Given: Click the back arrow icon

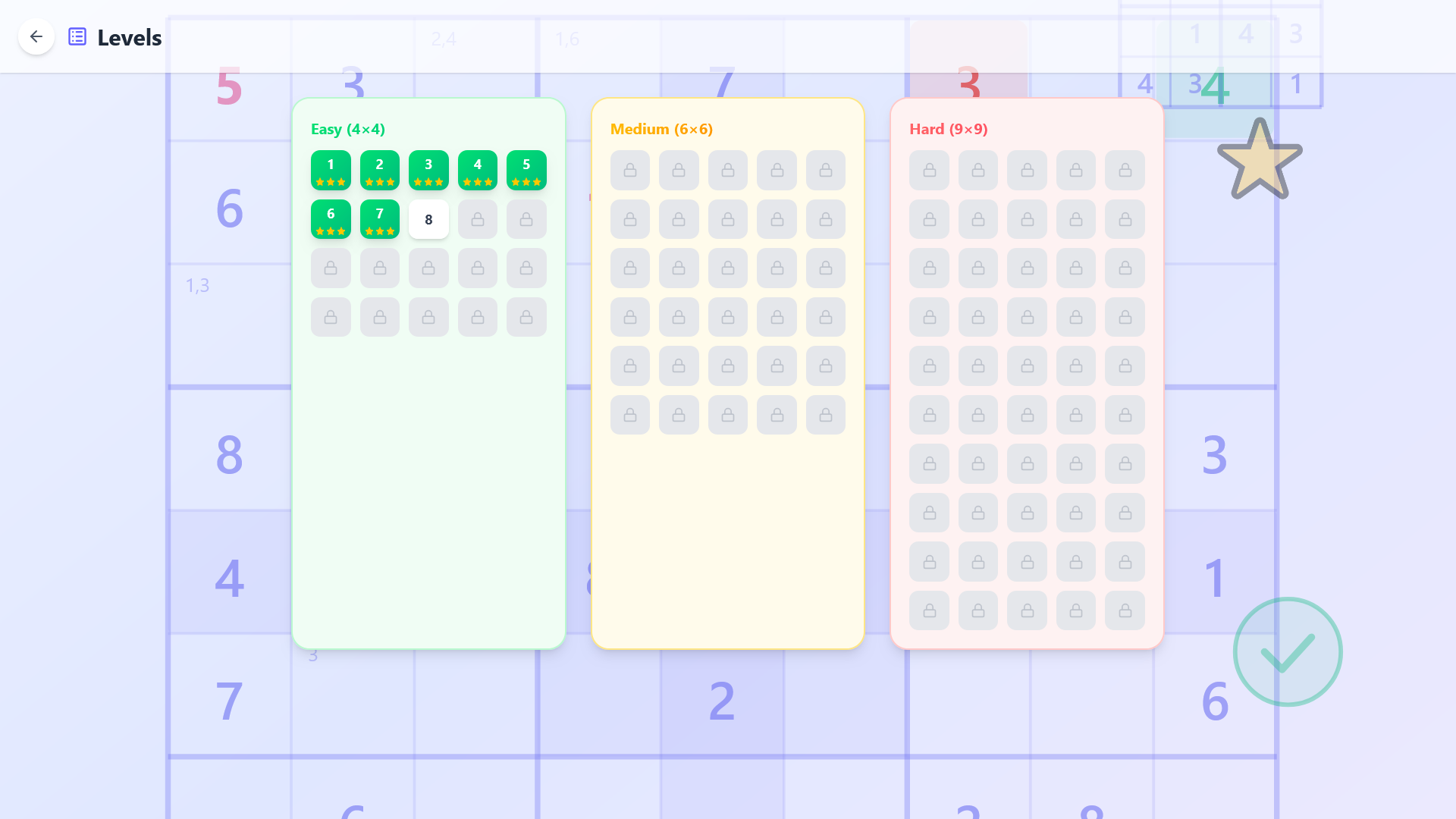Looking at the screenshot, I should pyautogui.click(x=36, y=36).
